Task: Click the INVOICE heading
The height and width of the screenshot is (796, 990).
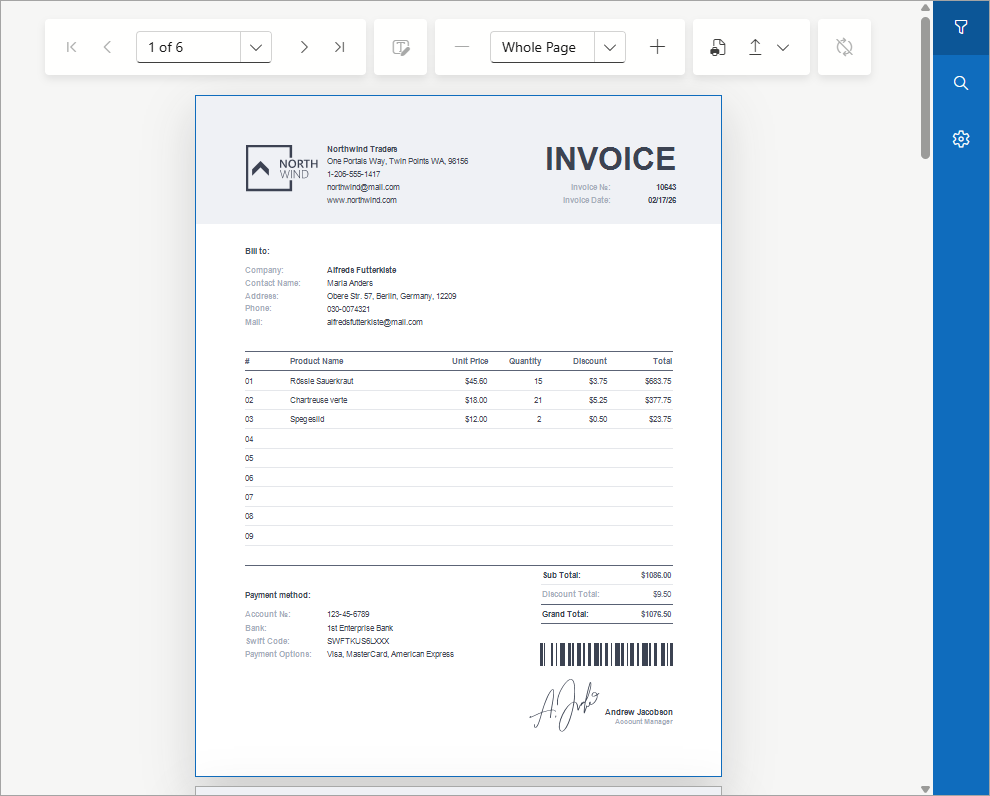Action: point(611,158)
